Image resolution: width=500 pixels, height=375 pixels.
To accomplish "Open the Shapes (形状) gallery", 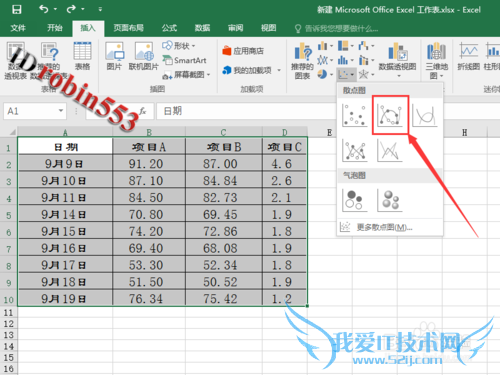I will coord(179,46).
